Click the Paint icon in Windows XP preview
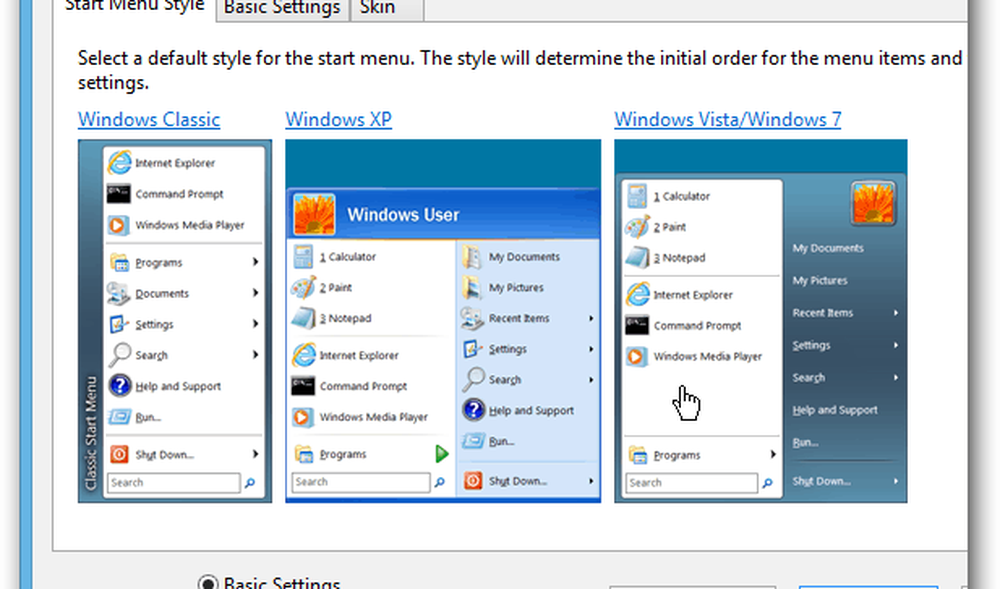1000x589 pixels. pos(303,287)
